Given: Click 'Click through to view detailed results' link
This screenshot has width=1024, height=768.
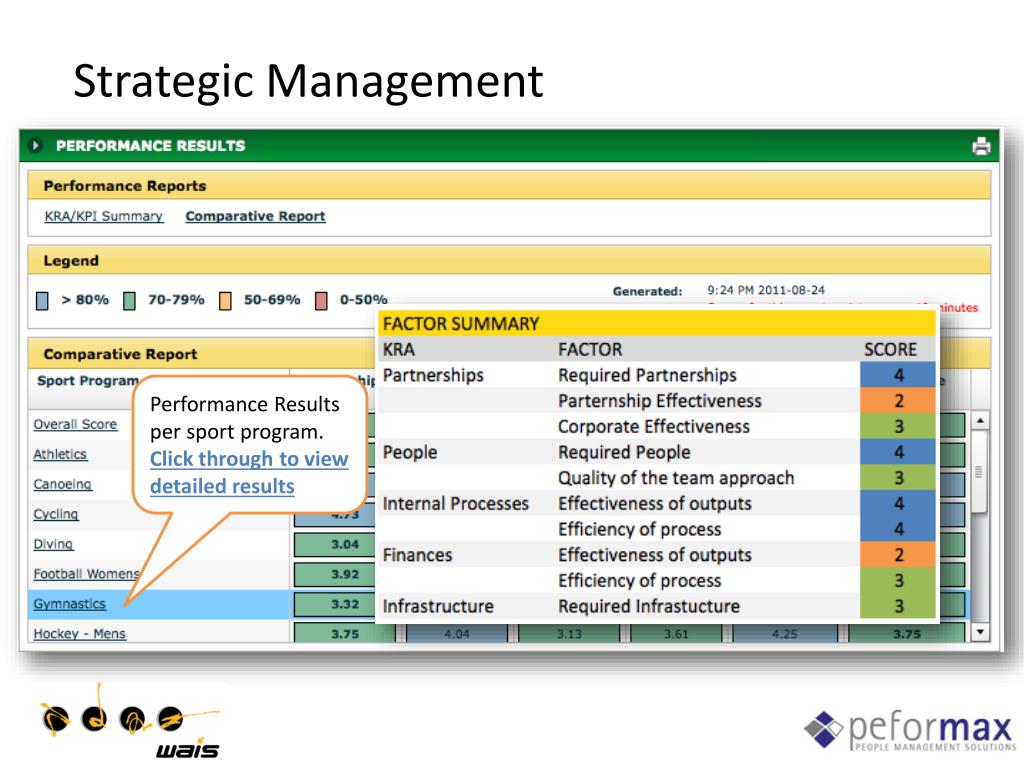Looking at the screenshot, I should pos(249,473).
